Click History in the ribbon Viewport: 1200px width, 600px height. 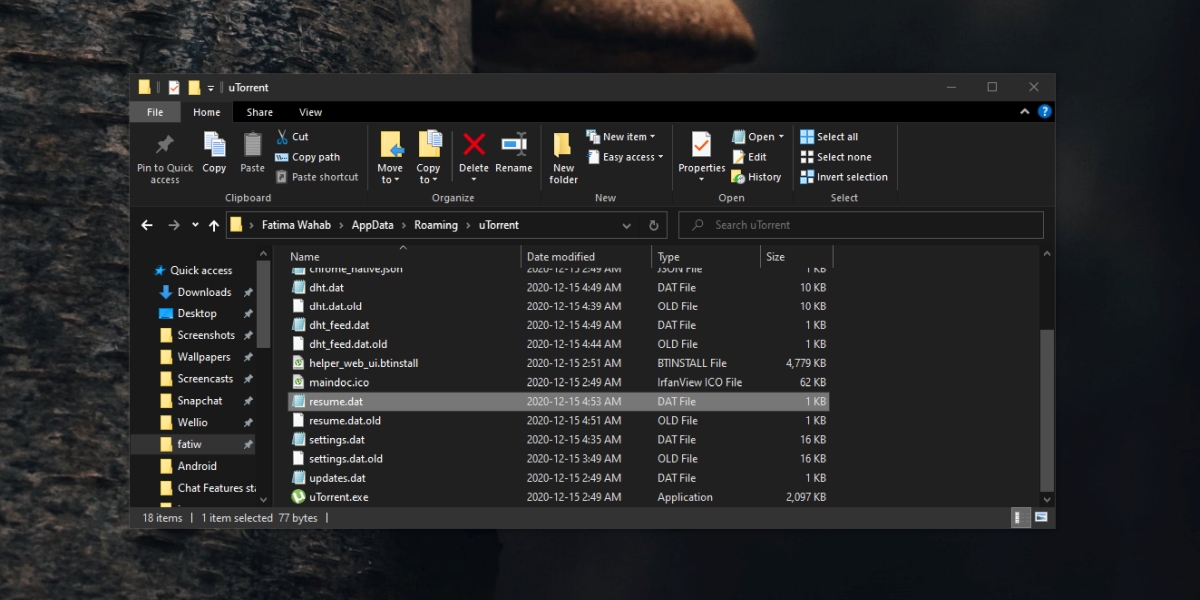[756, 177]
